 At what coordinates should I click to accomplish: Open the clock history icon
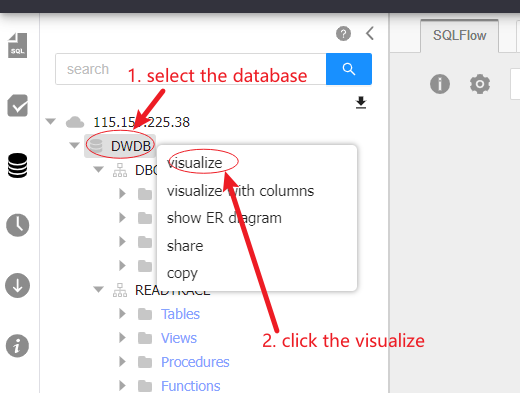[18, 225]
